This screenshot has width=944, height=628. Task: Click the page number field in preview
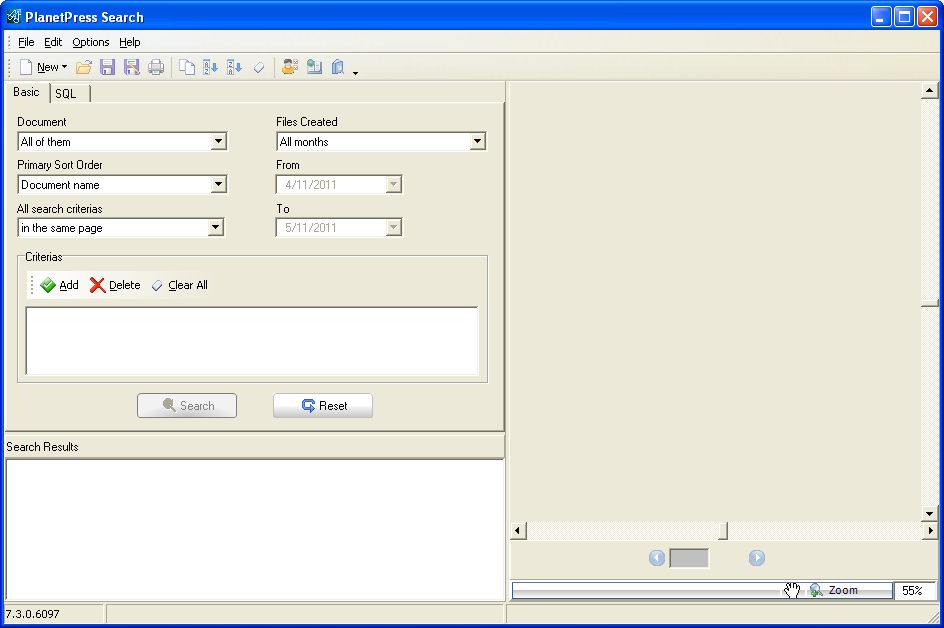[689, 558]
